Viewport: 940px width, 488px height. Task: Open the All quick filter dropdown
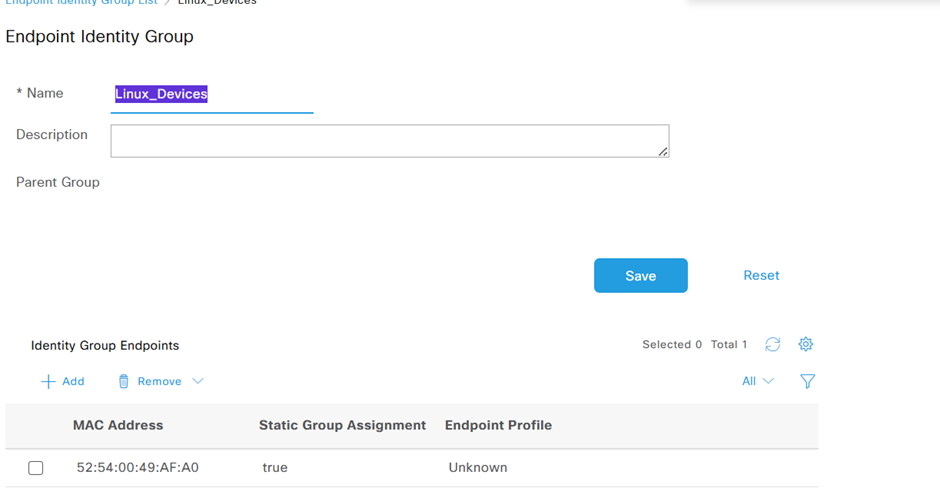[x=758, y=381]
